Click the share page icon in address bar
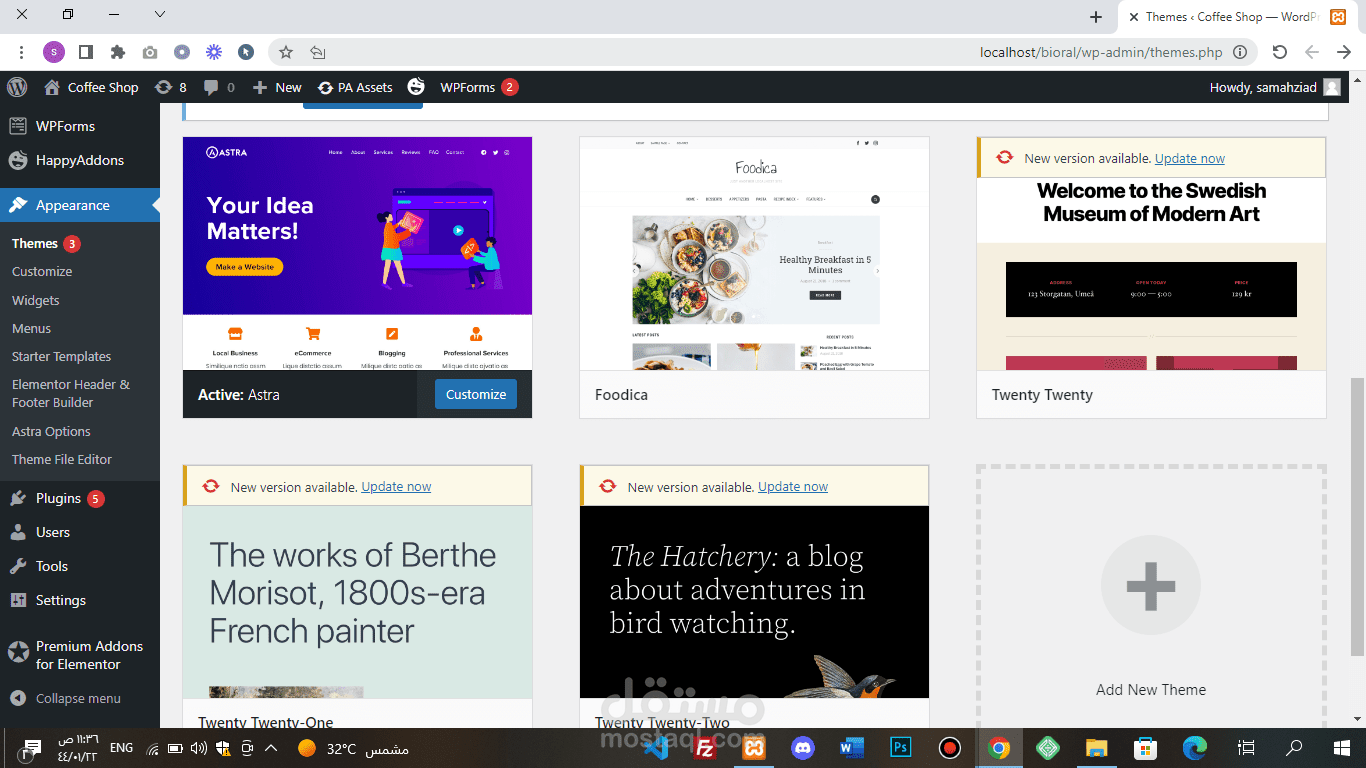 click(x=318, y=52)
